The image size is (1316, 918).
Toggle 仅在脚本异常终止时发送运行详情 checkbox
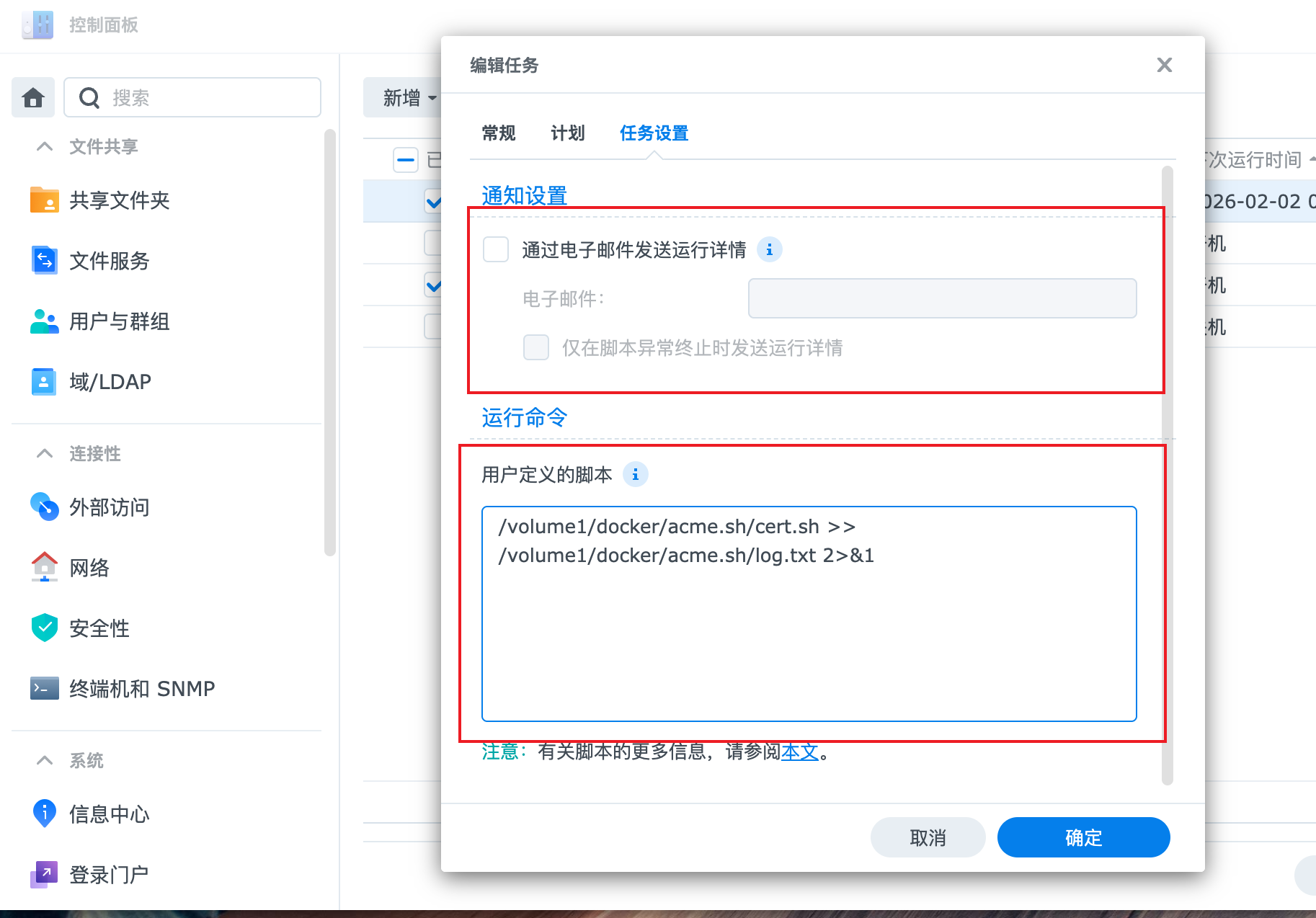(x=536, y=348)
